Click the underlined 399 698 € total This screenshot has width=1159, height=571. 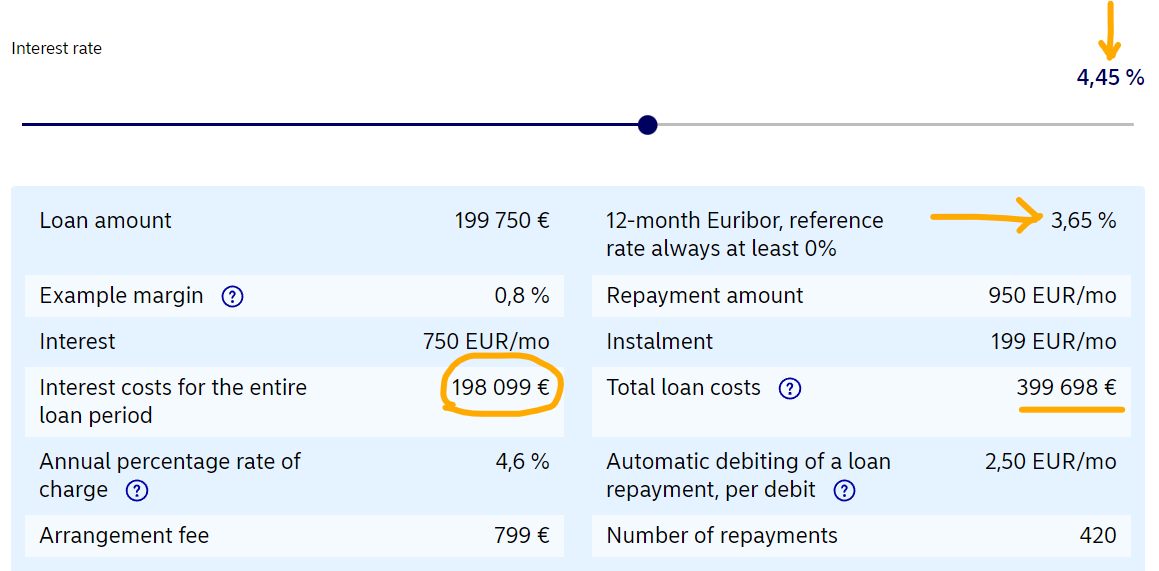pos(1066,387)
